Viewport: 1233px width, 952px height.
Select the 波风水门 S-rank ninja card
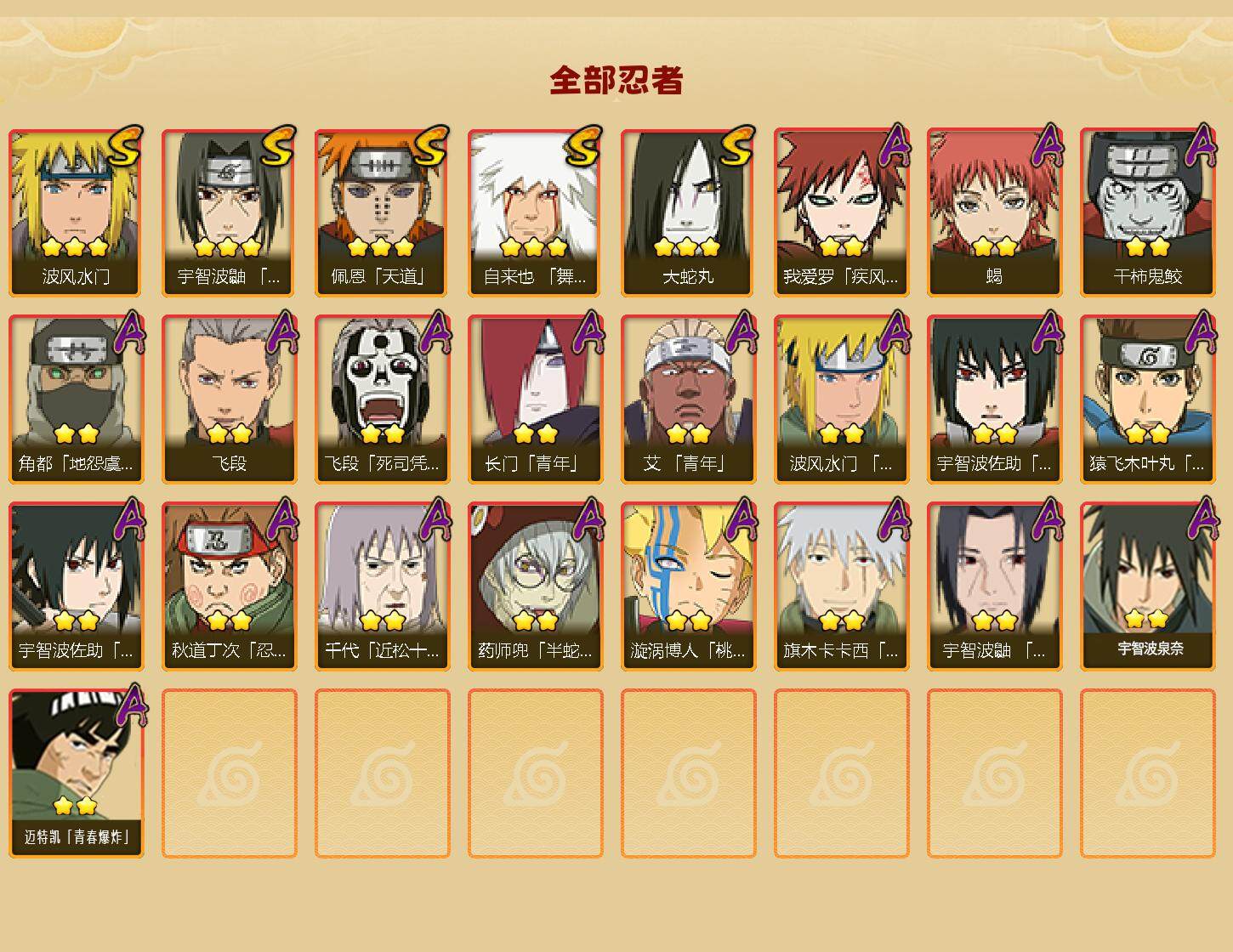pyautogui.click(x=76, y=212)
